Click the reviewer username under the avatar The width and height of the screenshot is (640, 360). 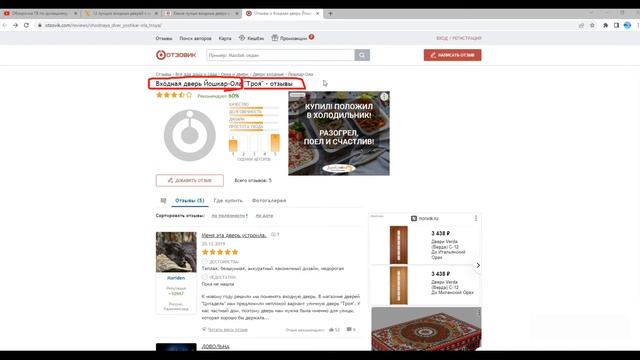[176, 278]
